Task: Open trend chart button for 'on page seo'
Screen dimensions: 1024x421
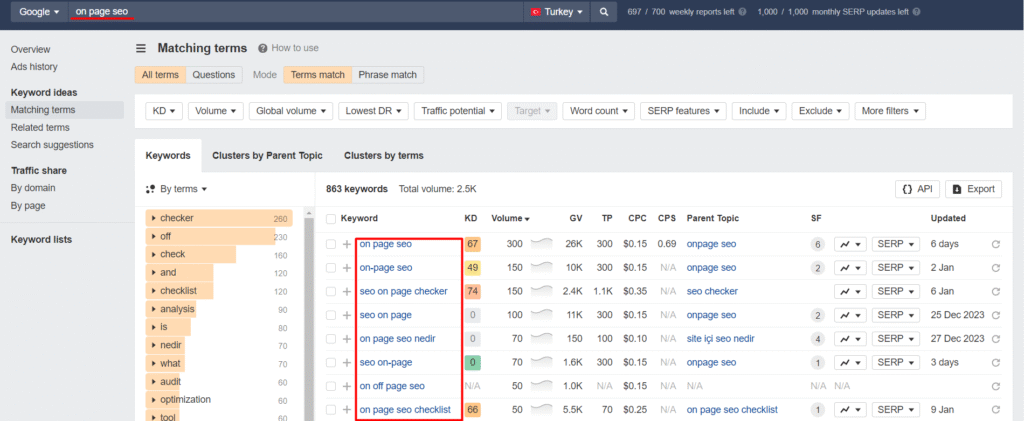Action: click(850, 244)
